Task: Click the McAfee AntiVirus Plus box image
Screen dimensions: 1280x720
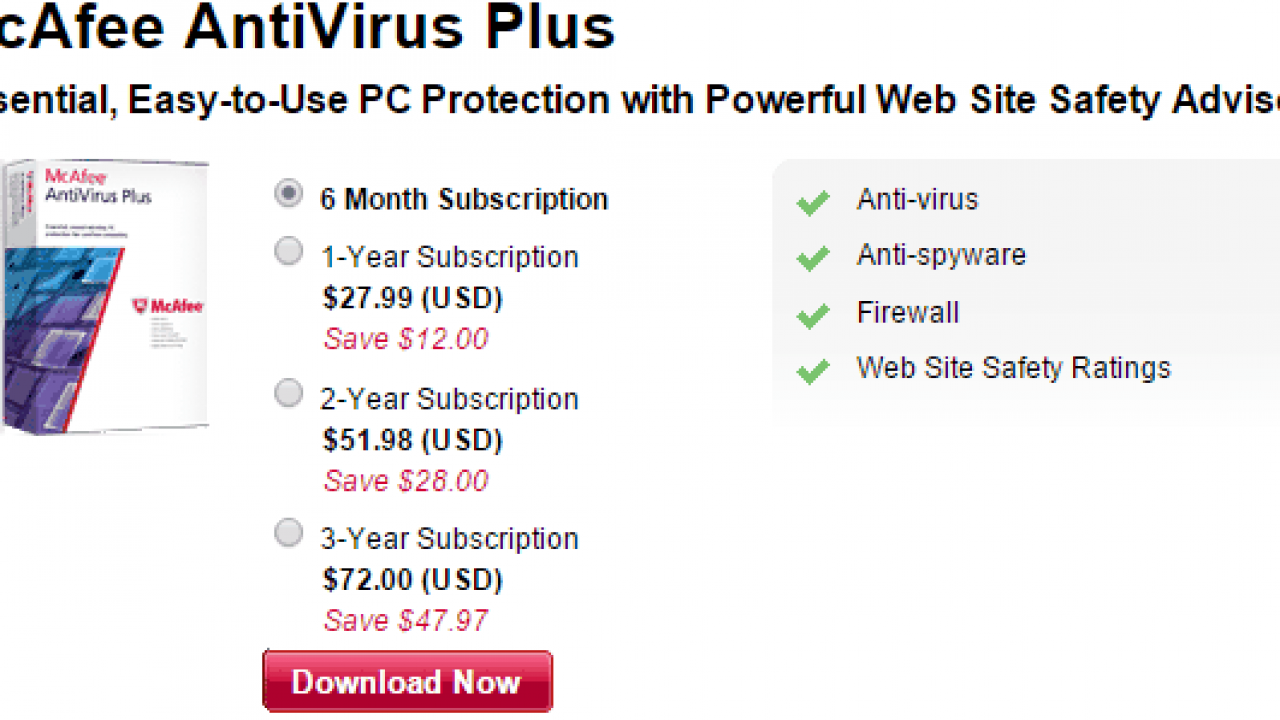Action: click(104, 296)
